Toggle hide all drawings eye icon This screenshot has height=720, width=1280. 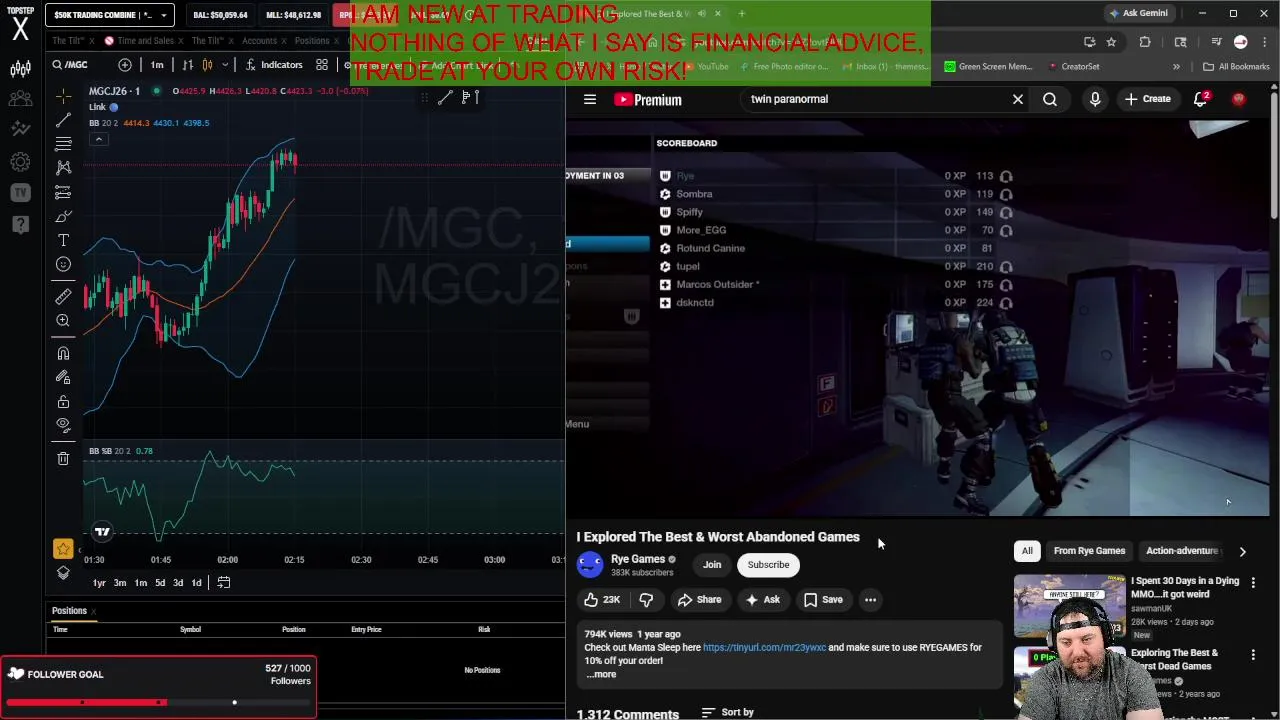(63, 425)
